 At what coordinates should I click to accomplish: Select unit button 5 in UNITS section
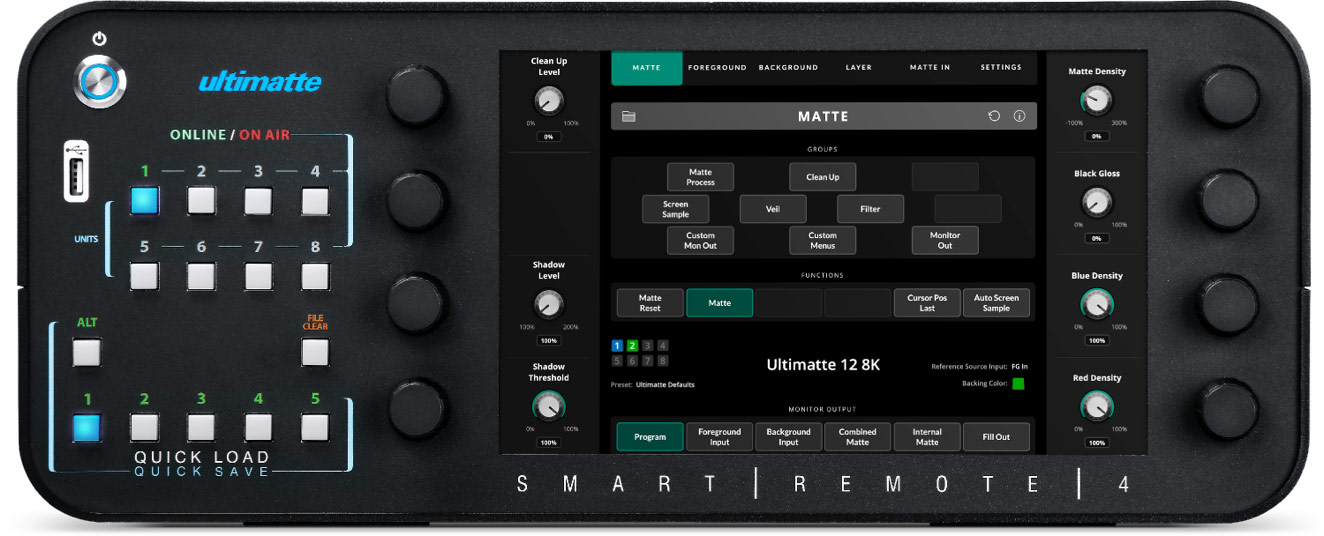144,275
